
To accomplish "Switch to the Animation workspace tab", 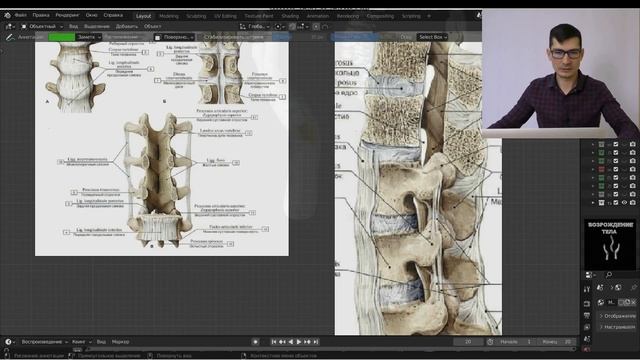I will click(318, 16).
